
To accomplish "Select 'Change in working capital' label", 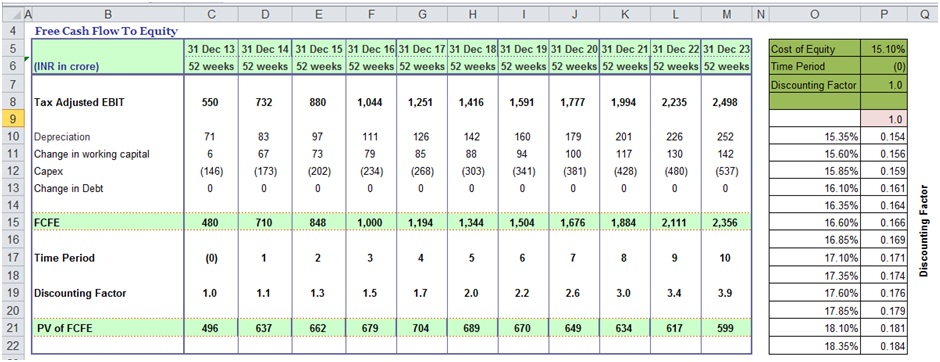I will click(108, 154).
